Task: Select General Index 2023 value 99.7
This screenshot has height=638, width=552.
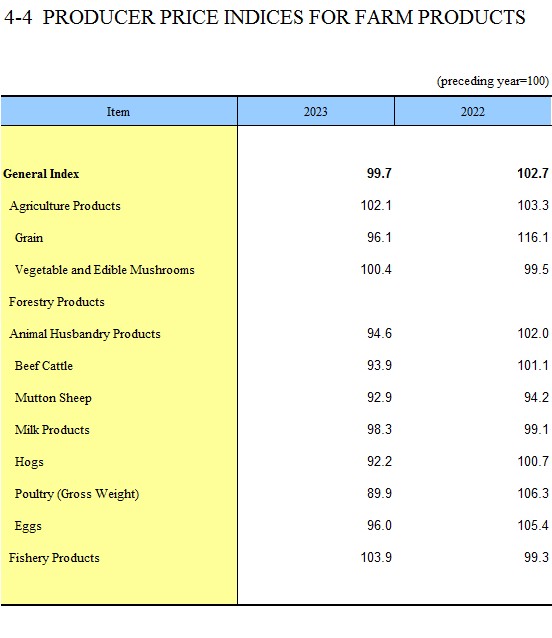Action: coord(379,173)
